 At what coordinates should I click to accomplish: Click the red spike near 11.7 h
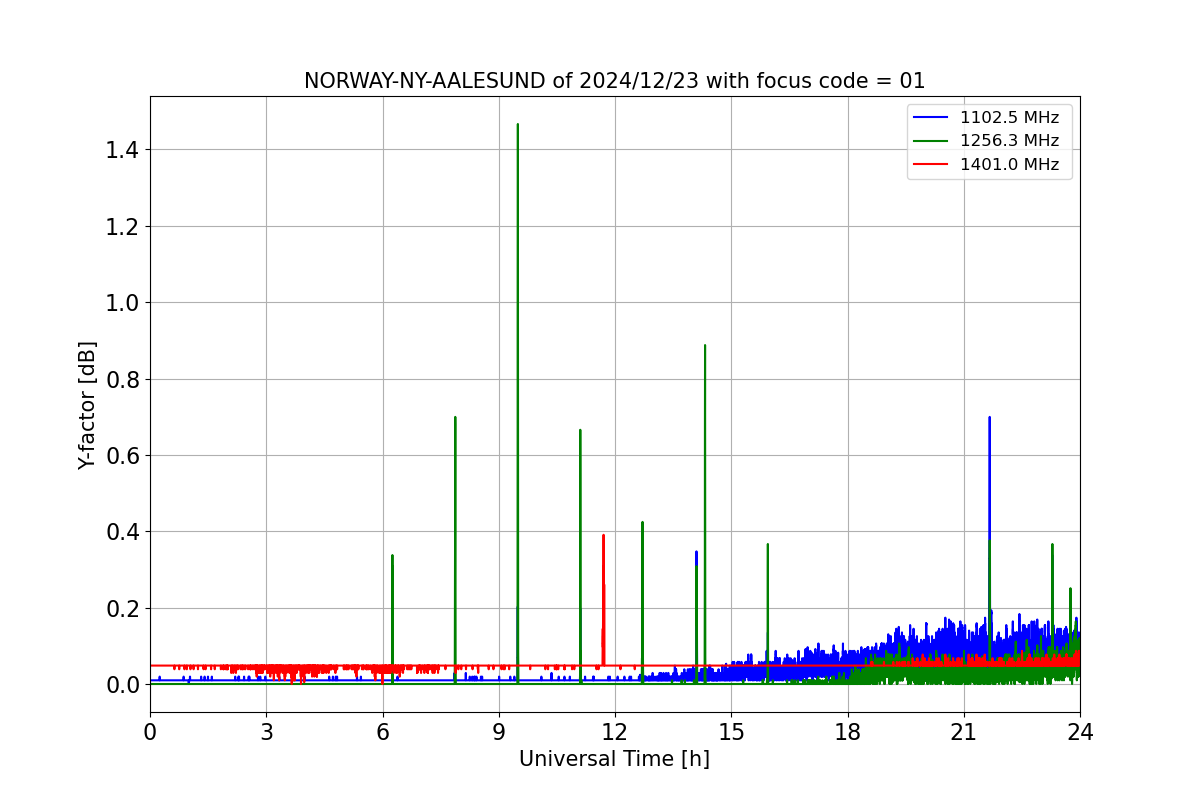pos(603,600)
